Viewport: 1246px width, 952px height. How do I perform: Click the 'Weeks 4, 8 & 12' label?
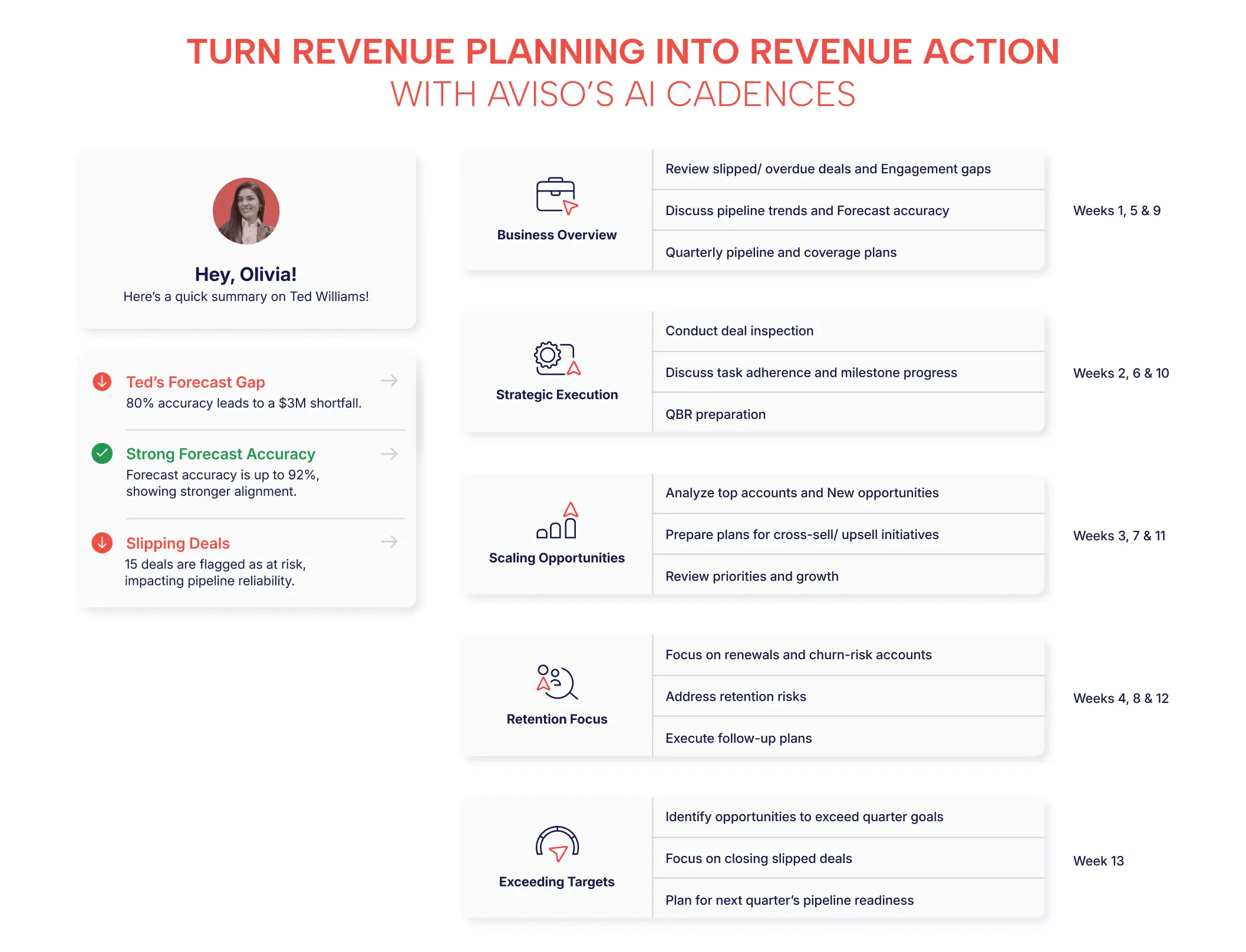1121,699
